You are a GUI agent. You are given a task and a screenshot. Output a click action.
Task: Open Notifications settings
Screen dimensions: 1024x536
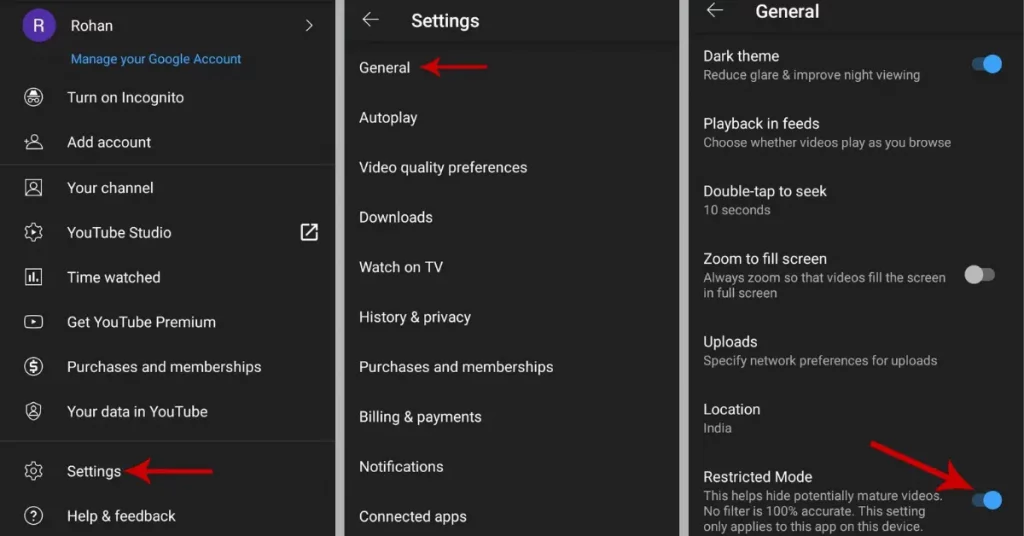pyautogui.click(x=401, y=466)
